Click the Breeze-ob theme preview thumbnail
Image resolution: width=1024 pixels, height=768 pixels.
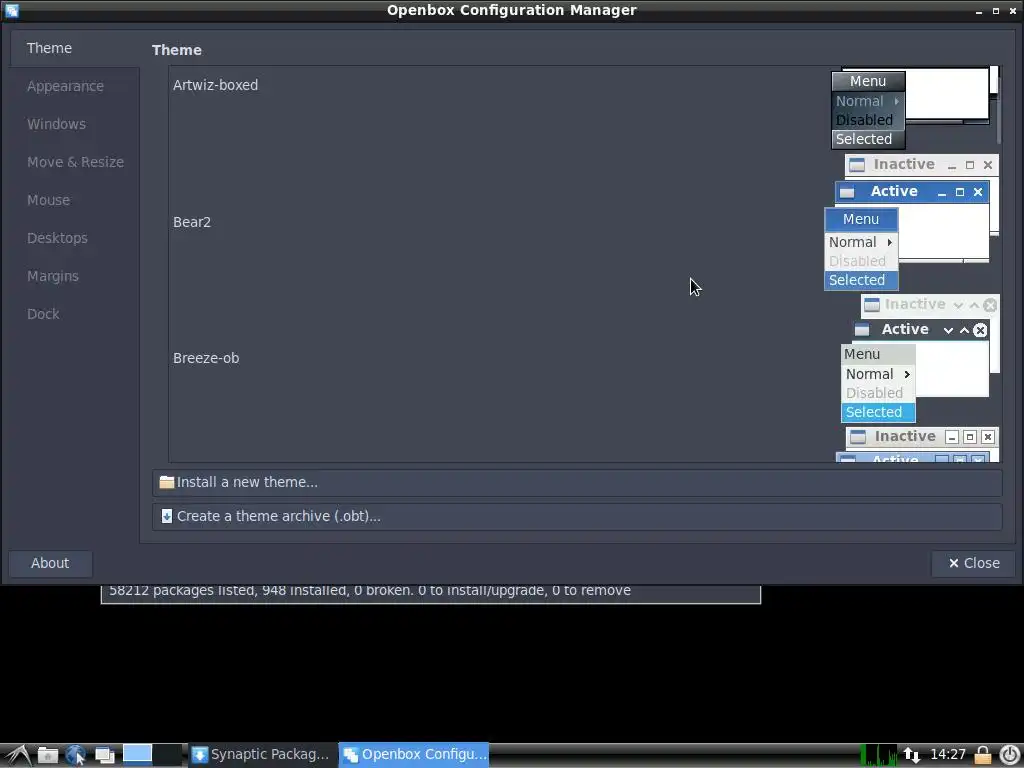(x=920, y=358)
